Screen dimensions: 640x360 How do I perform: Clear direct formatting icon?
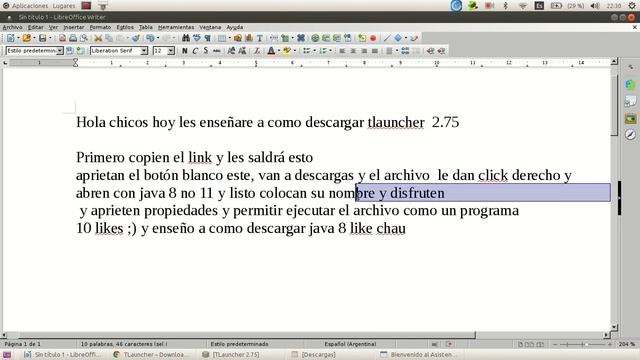tap(257, 51)
